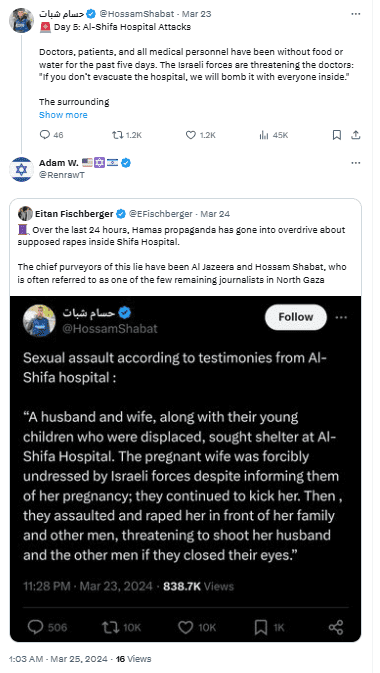Like the top tweet with 1.2K hearts
The image size is (380, 673).
201,135
